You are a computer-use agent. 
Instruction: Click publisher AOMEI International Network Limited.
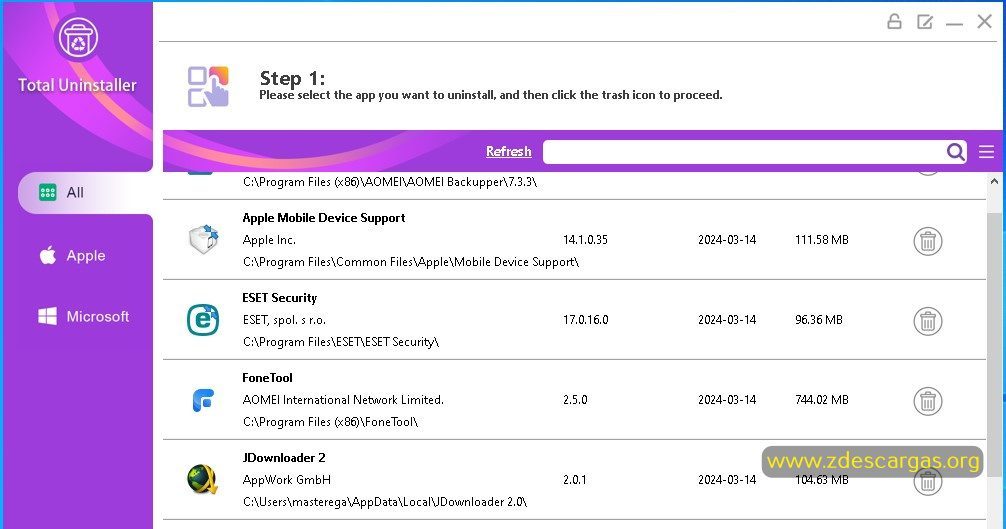(343, 400)
